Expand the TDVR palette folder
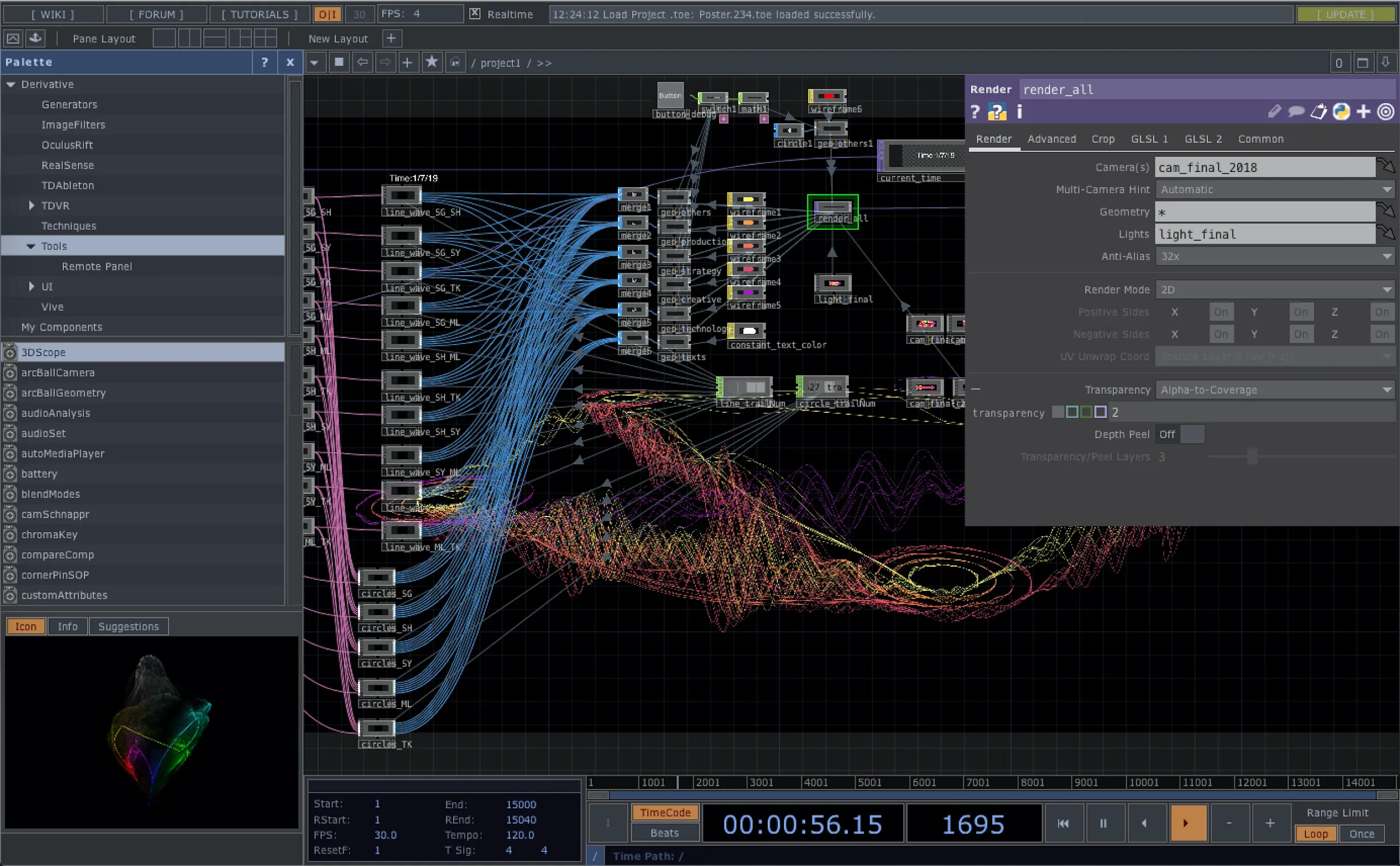 (31, 205)
